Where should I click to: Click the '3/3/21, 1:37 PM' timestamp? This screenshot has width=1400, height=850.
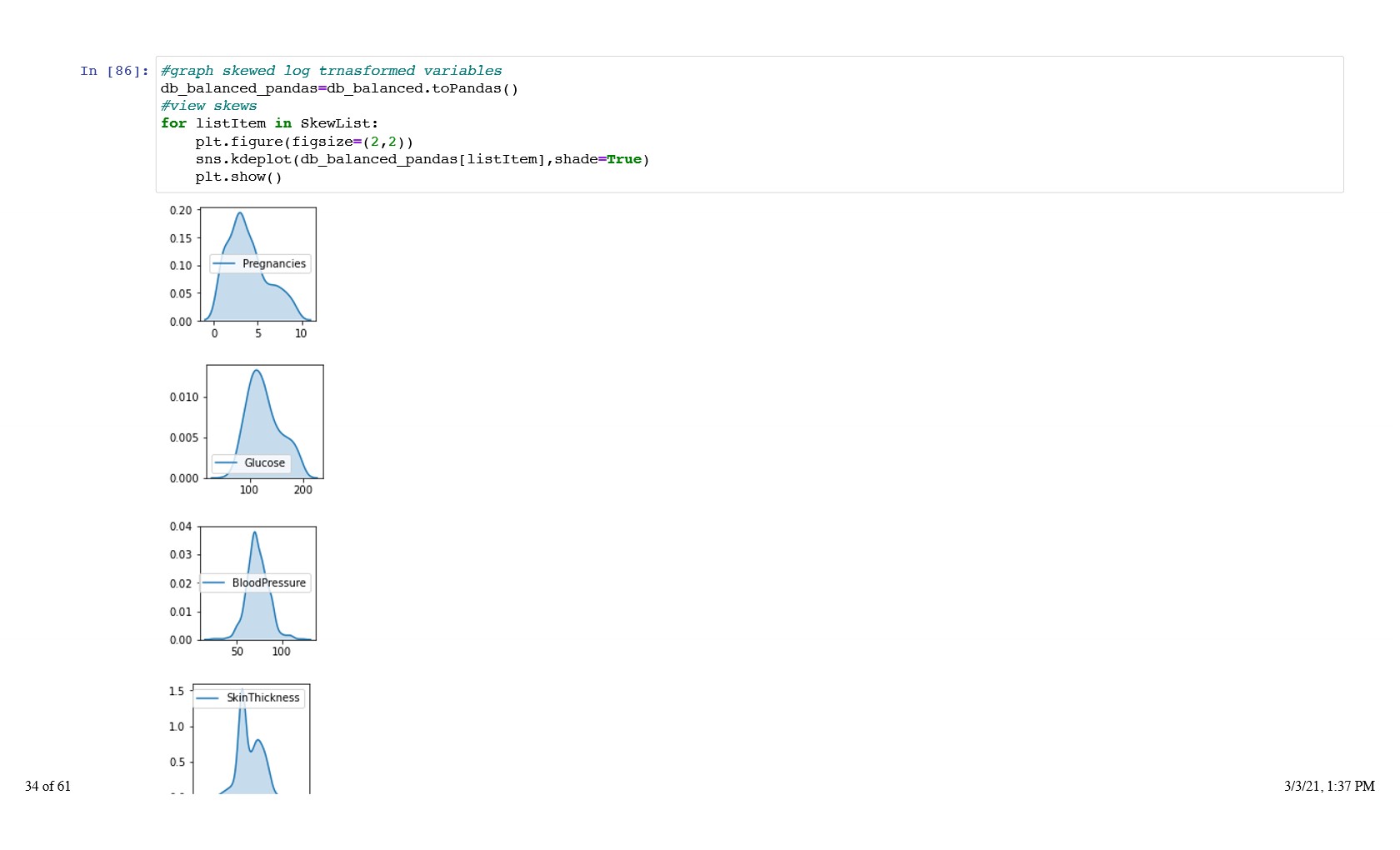point(1328,786)
